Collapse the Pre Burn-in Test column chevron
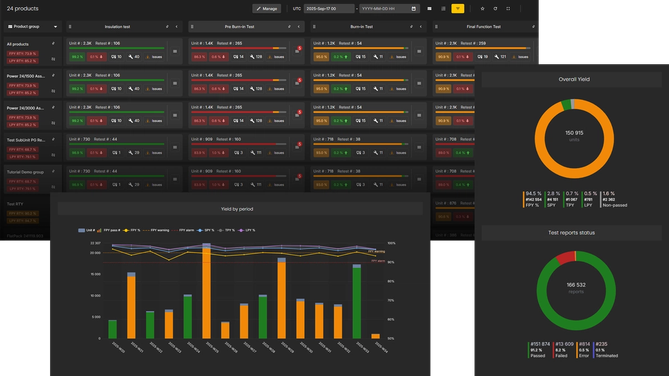Image resolution: width=669 pixels, height=376 pixels. point(299,26)
